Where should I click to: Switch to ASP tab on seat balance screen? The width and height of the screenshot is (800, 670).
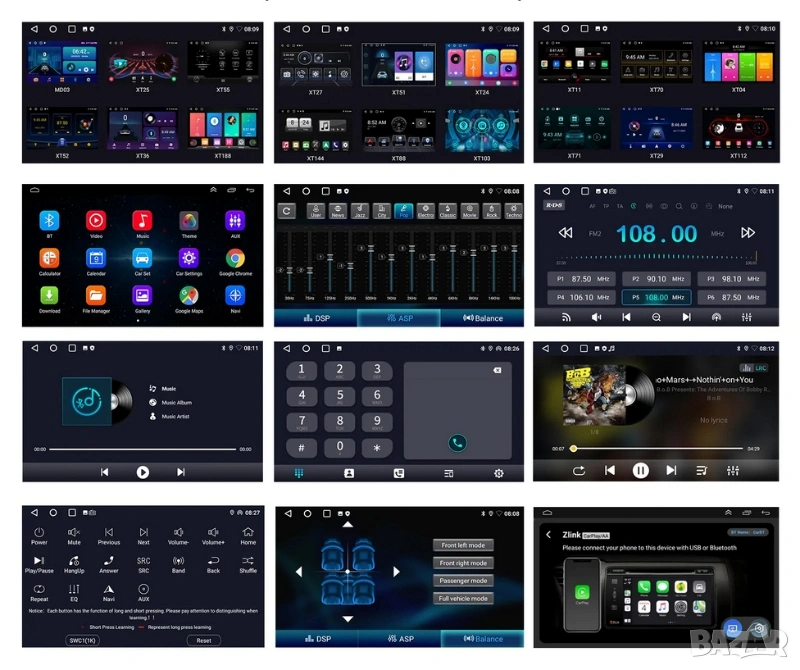tap(399, 638)
